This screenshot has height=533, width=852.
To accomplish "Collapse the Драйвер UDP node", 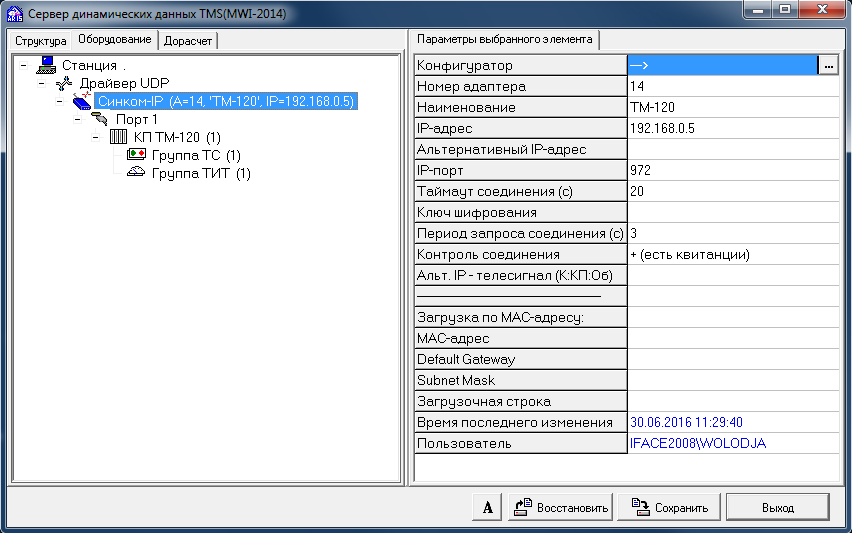I will 41,84.
